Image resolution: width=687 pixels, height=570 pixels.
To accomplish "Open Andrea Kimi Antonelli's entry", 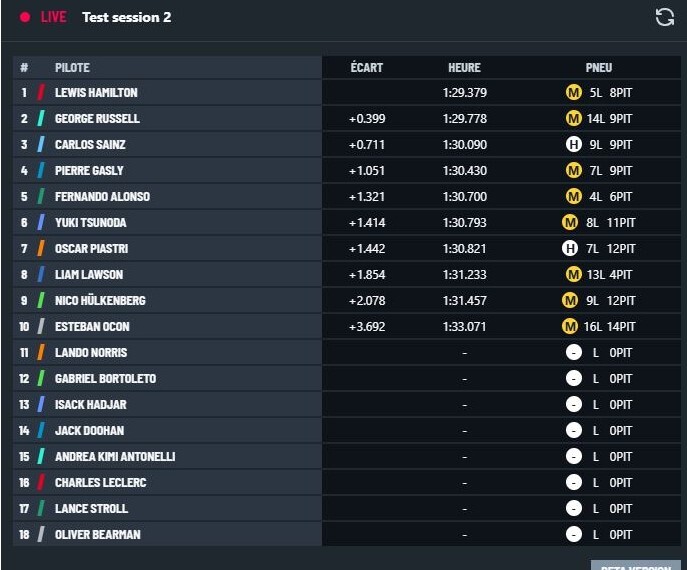I will [x=347, y=457].
